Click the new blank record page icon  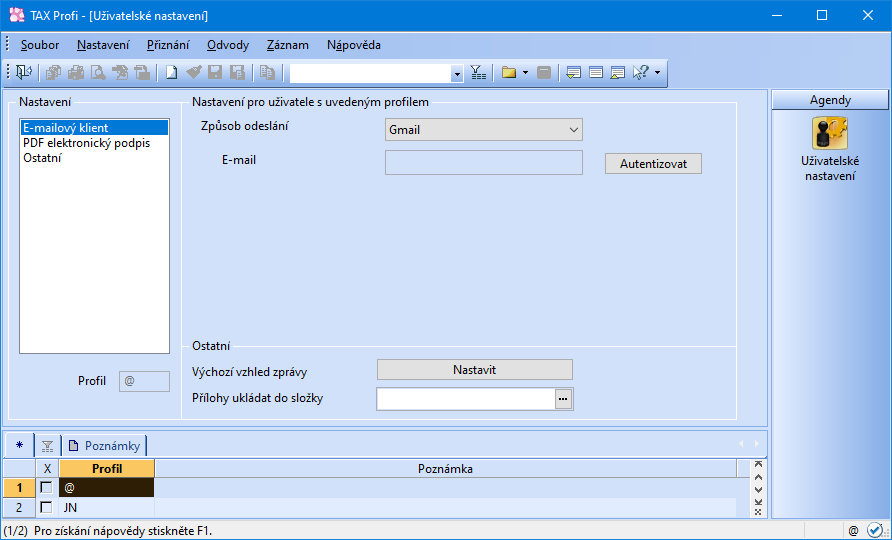(171, 73)
